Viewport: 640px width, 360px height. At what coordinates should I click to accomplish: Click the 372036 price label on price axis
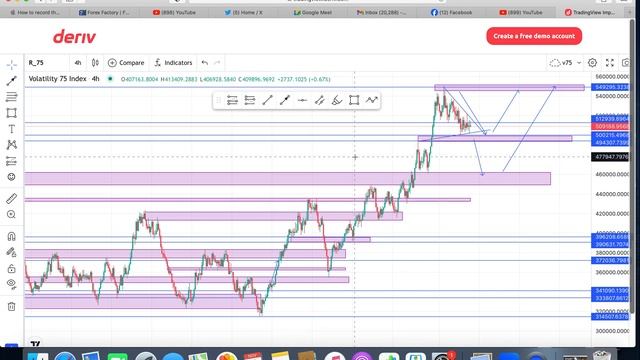(610, 260)
